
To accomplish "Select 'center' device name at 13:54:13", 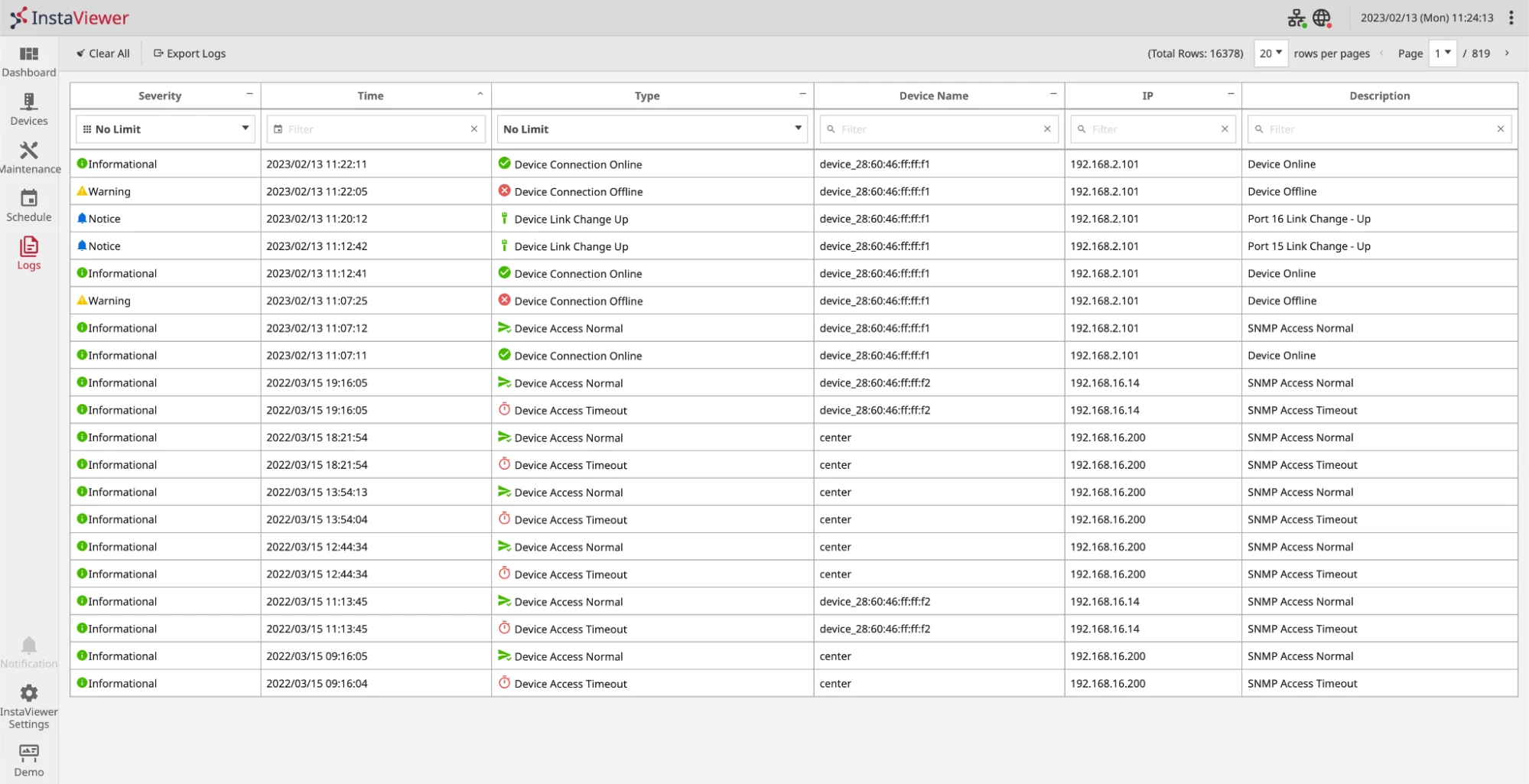I will (x=835, y=492).
